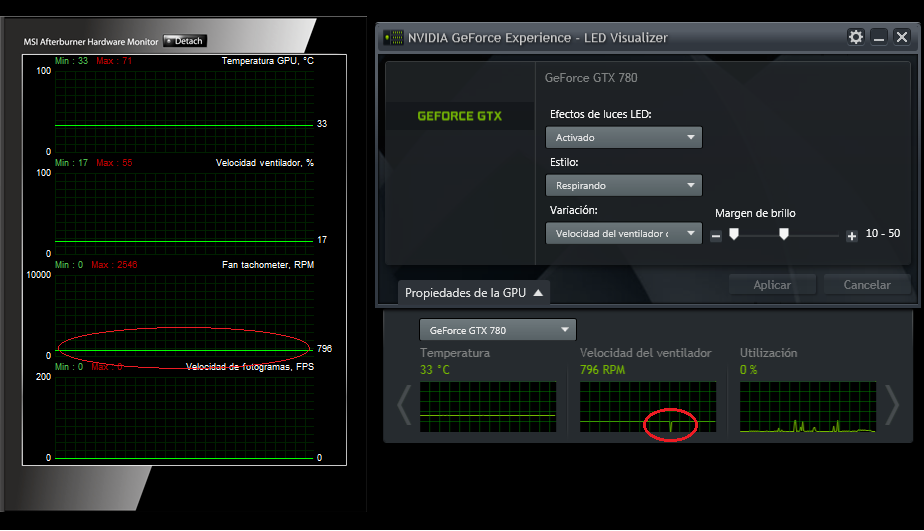
Task: Click the 33 °C temperature value
Action: pyautogui.click(x=435, y=370)
